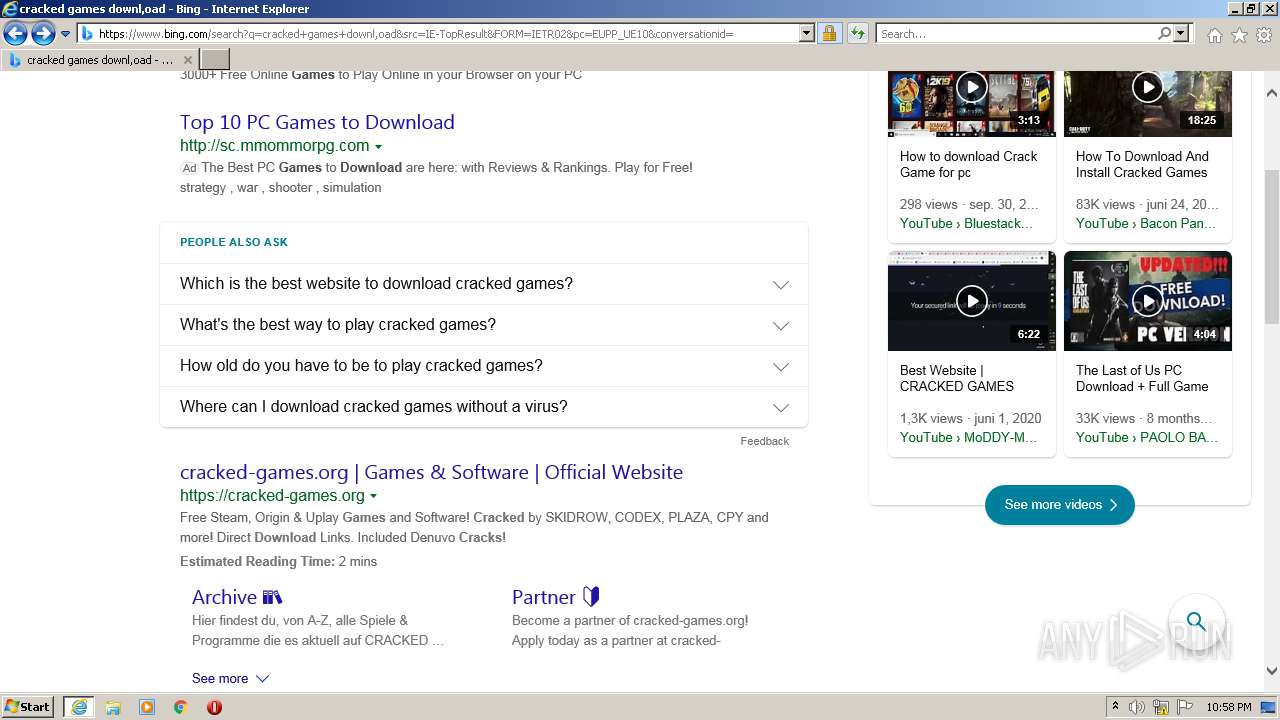
Task: Play 'How to download Crack Game for pc' video
Action: tap(972, 87)
